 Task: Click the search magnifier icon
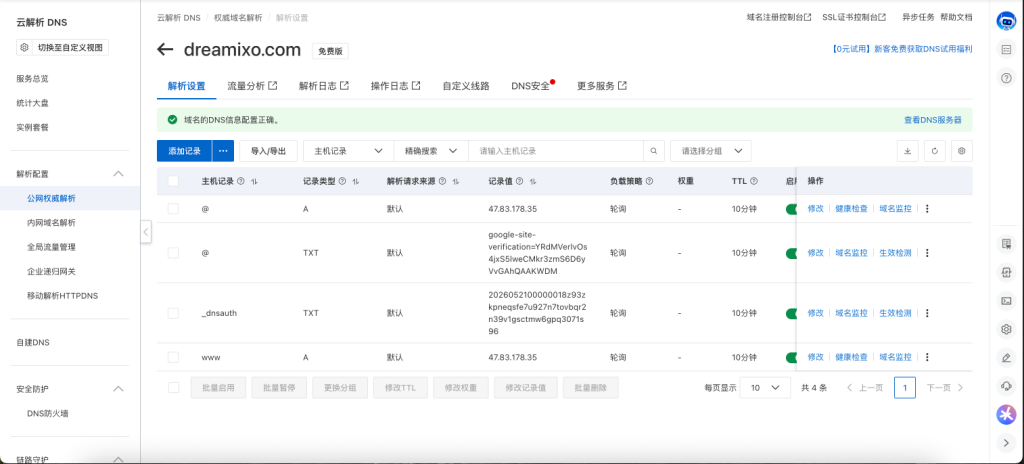coord(654,151)
